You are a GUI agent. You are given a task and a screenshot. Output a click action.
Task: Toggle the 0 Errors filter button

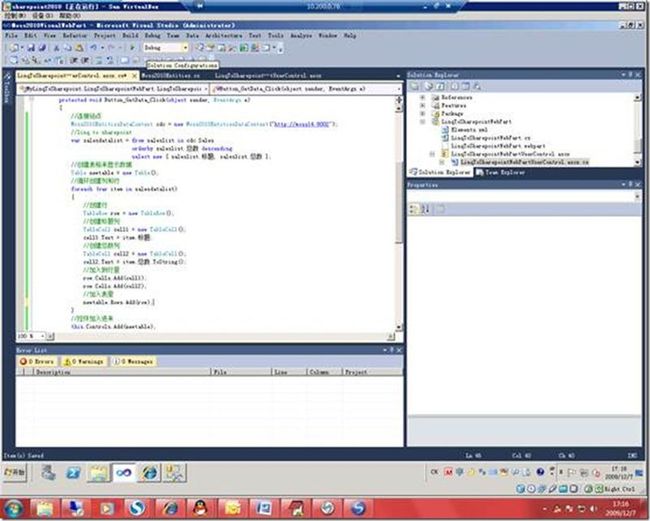(38, 362)
